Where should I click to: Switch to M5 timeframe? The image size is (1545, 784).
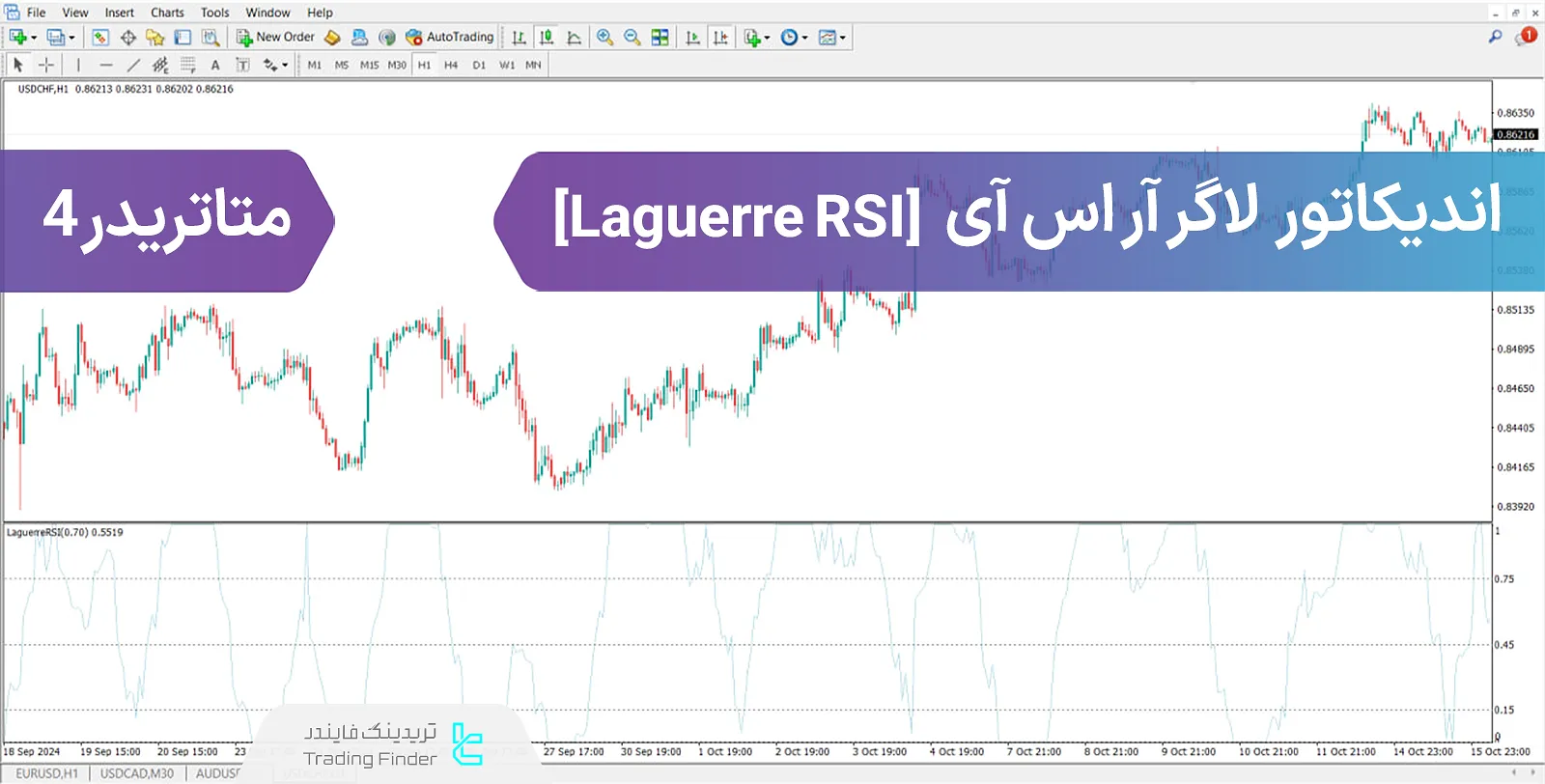pyautogui.click(x=342, y=65)
